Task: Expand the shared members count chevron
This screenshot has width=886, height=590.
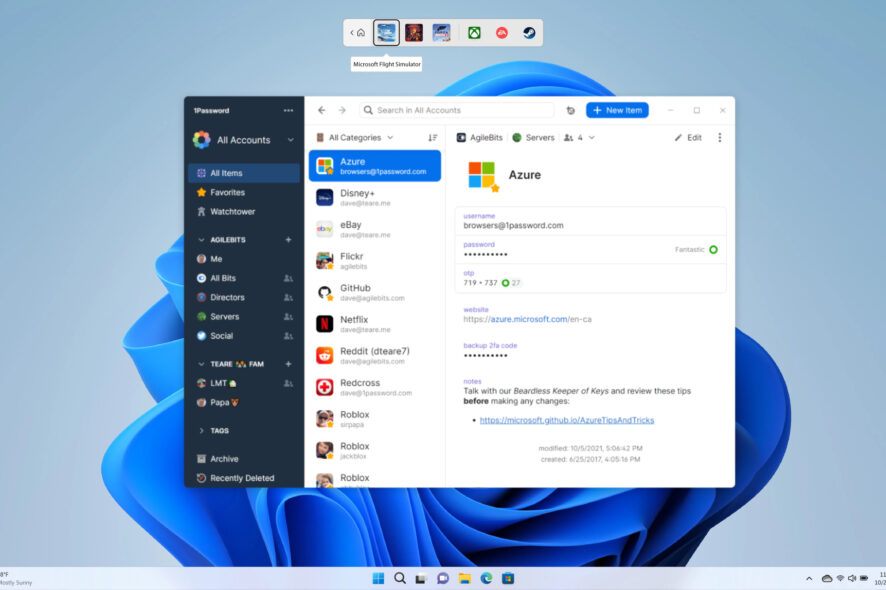Action: 592,137
